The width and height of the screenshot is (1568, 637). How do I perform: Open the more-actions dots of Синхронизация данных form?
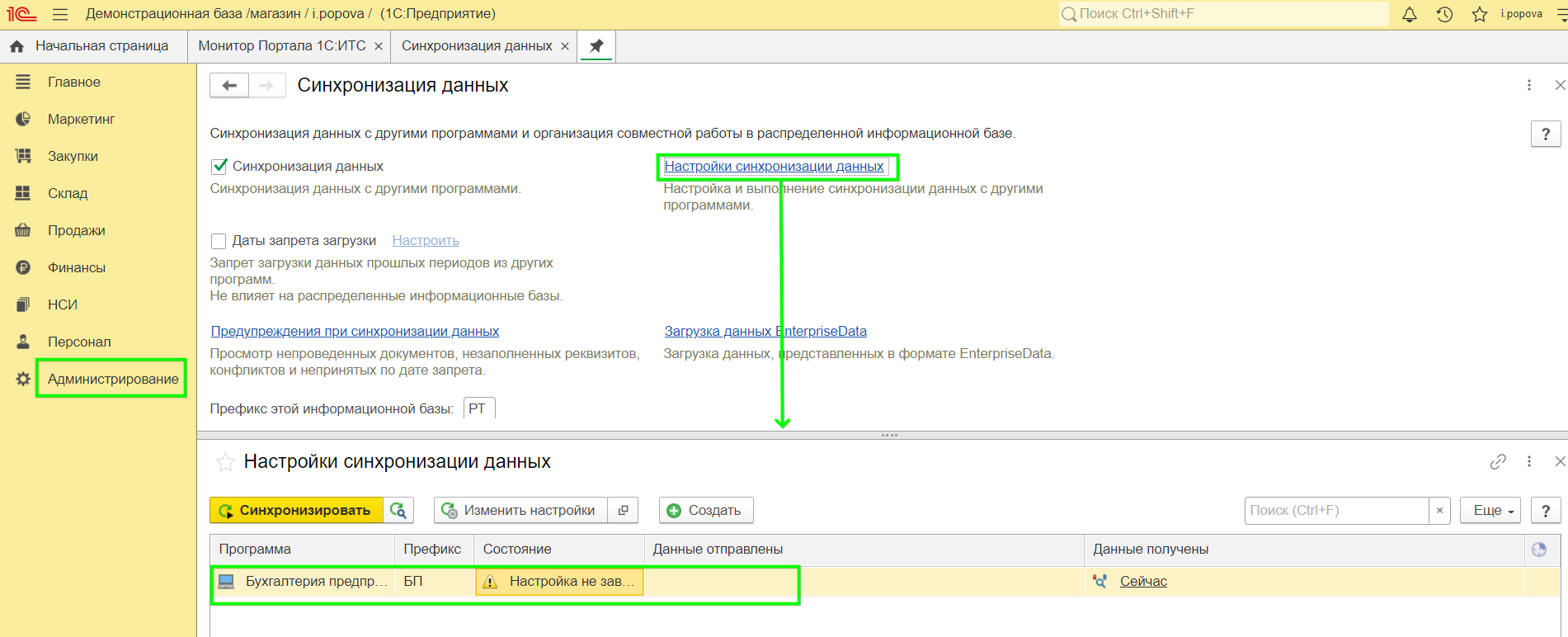tap(1529, 85)
